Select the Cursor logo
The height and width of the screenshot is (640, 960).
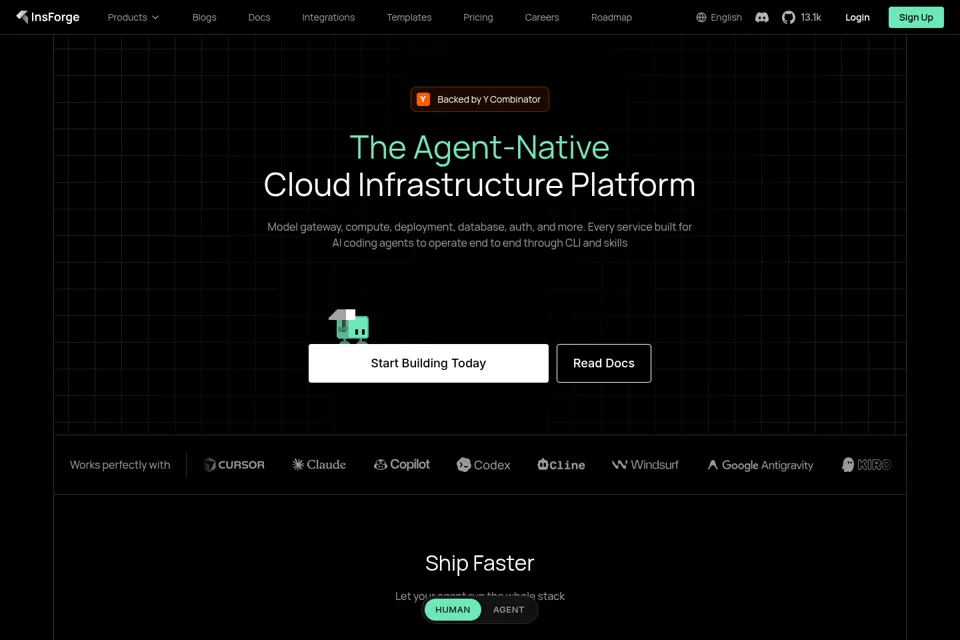click(x=234, y=465)
